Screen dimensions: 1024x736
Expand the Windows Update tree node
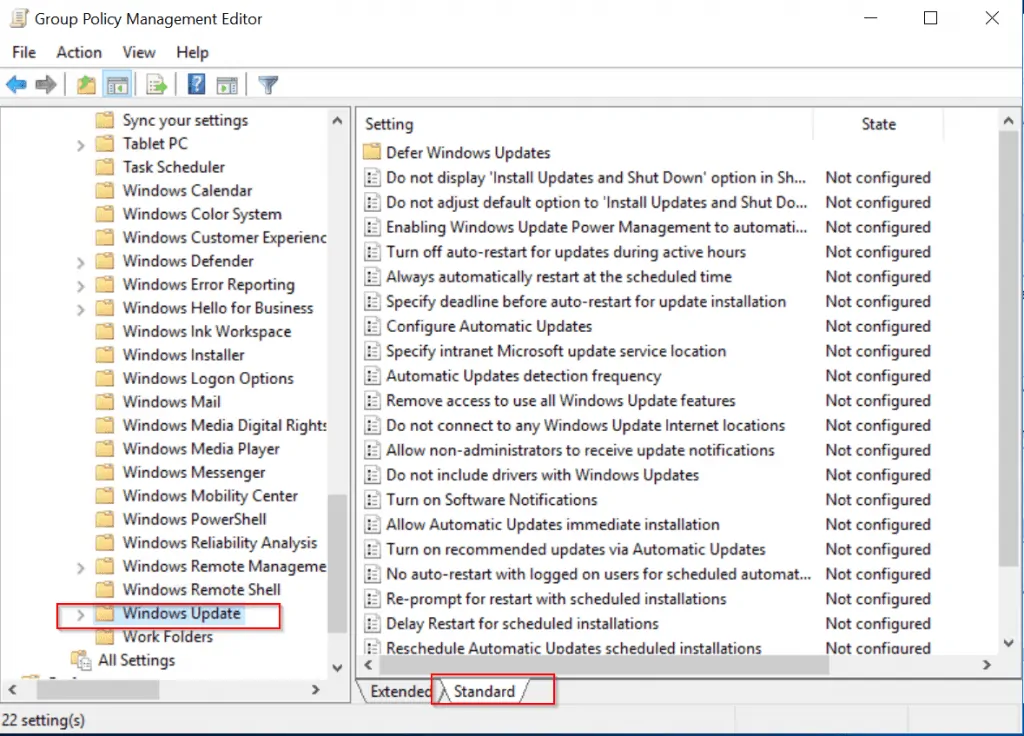[x=81, y=613]
